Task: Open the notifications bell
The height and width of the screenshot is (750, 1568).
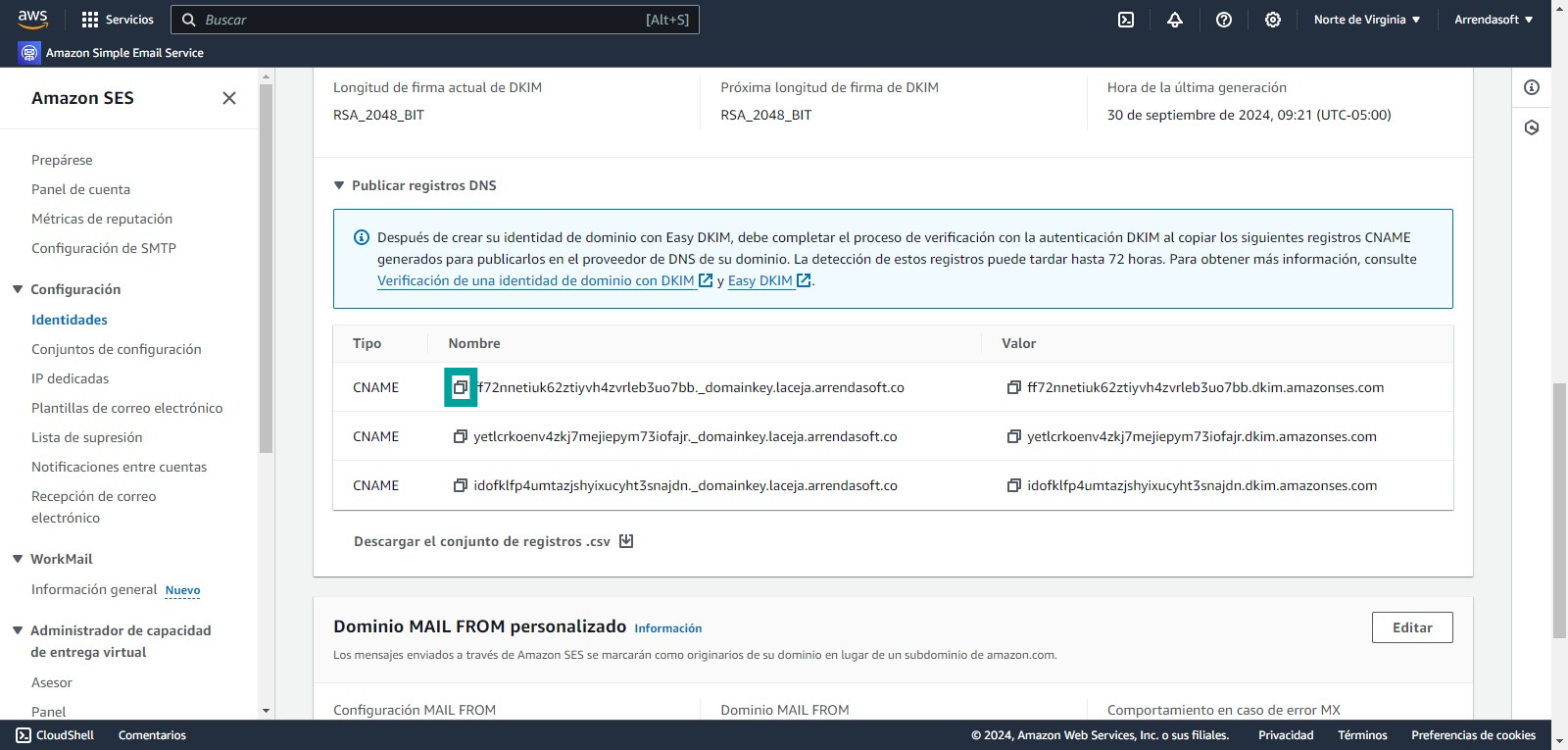Action: point(1175,20)
